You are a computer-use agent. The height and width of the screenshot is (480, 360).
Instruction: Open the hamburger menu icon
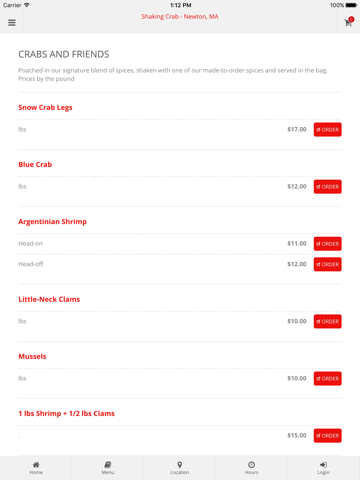click(12, 23)
